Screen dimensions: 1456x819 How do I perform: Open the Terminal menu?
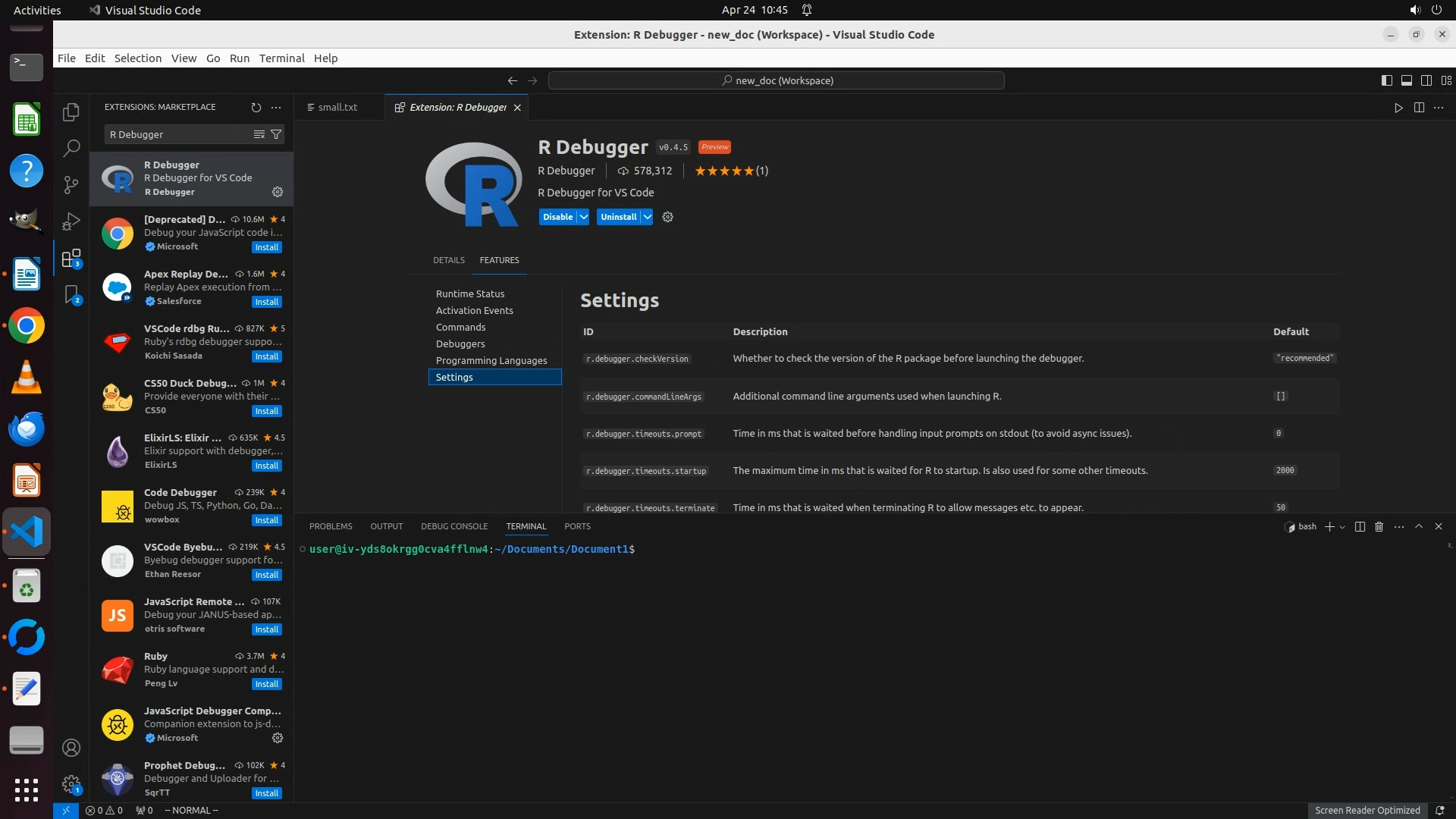[281, 58]
